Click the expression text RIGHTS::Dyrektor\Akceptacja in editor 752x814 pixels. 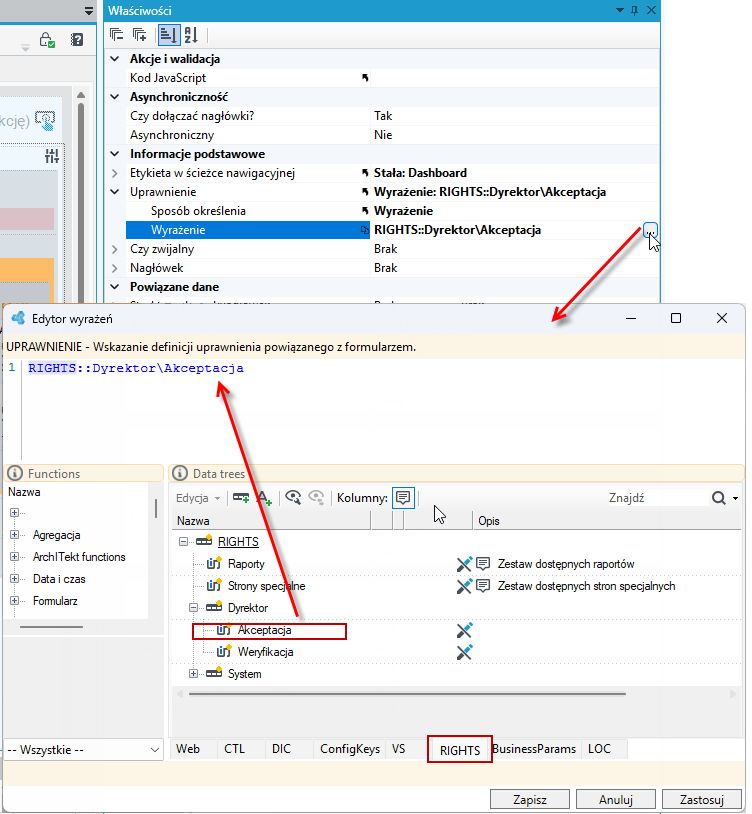click(135, 368)
